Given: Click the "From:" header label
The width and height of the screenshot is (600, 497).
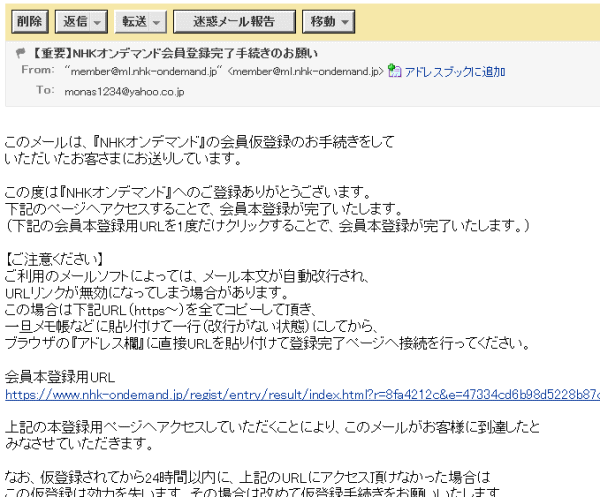Looking at the screenshot, I should click(37, 71).
